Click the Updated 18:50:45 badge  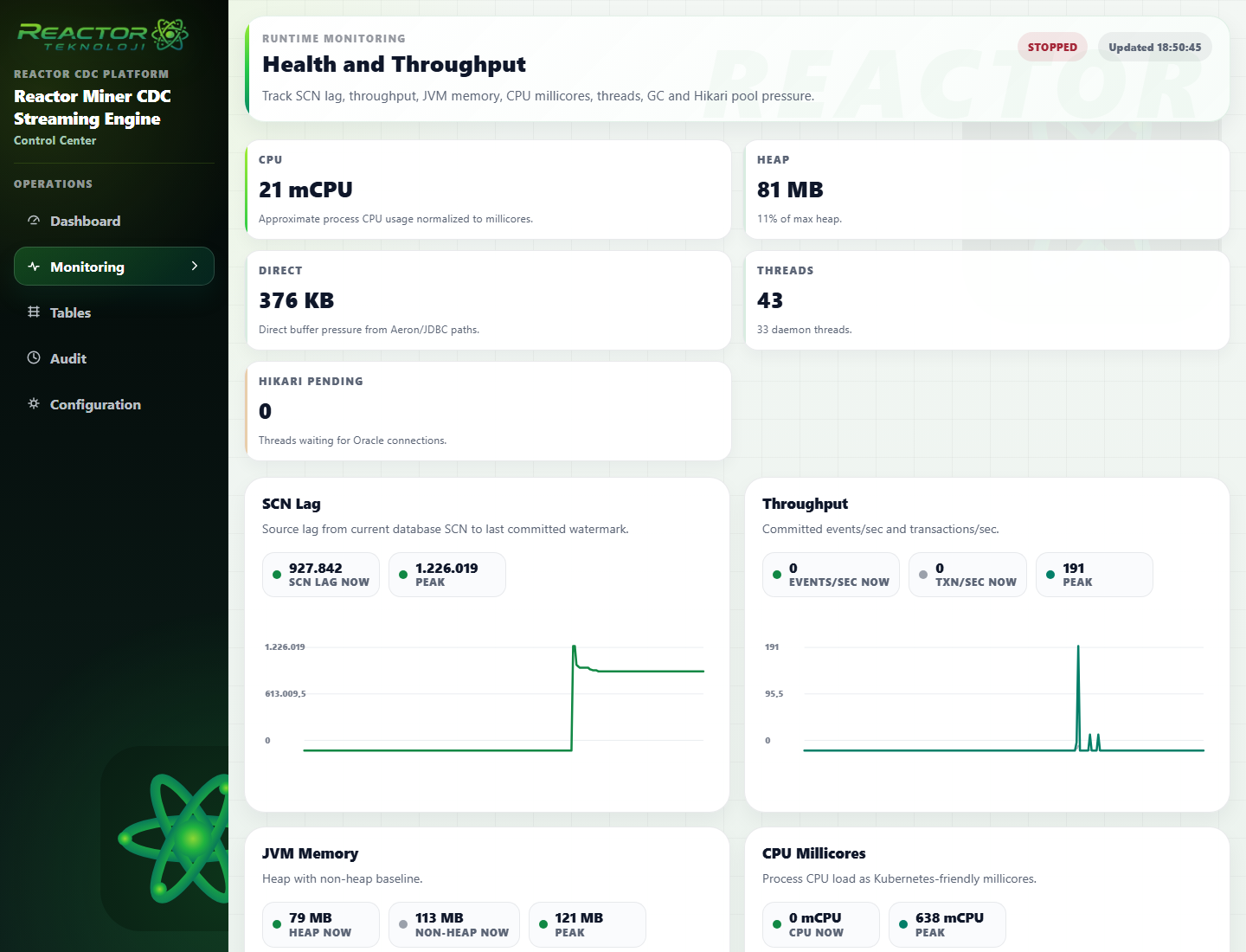(x=1155, y=48)
